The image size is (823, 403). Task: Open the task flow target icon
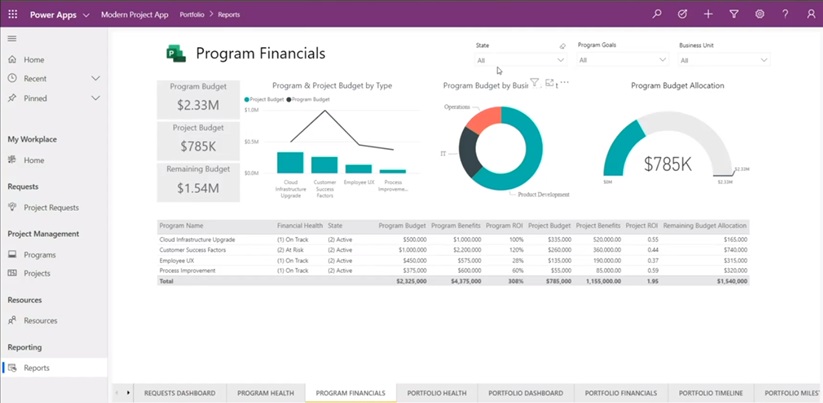coord(682,14)
